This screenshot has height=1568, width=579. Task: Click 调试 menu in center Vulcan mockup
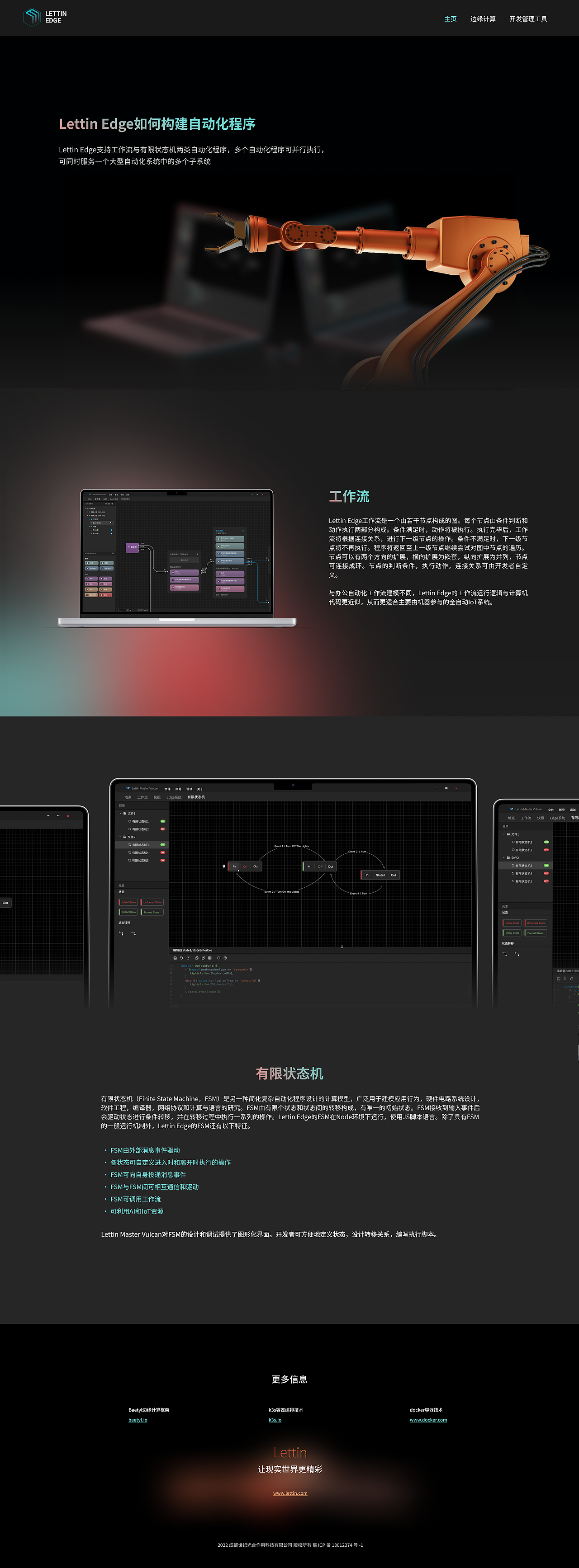pyautogui.click(x=189, y=789)
